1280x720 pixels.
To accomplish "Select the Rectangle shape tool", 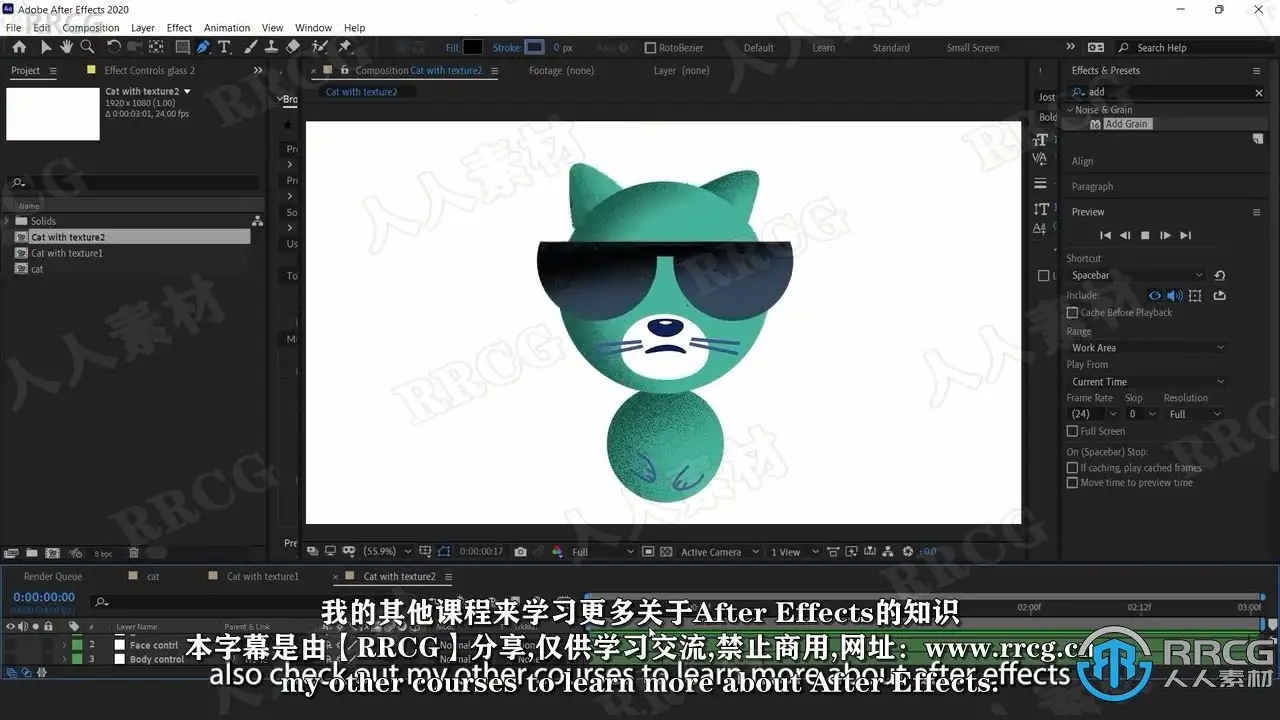I will (182, 47).
